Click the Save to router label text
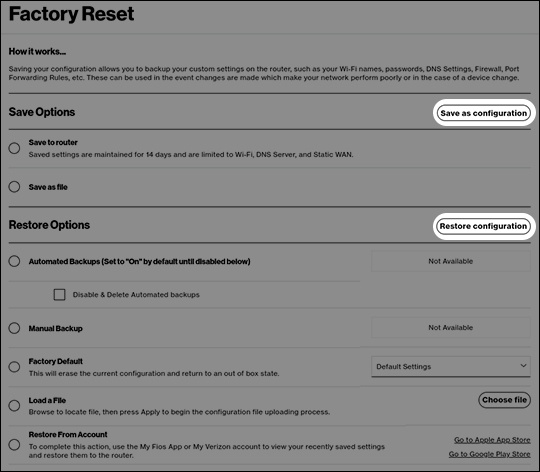This screenshot has height=472, width=540. [x=53, y=143]
